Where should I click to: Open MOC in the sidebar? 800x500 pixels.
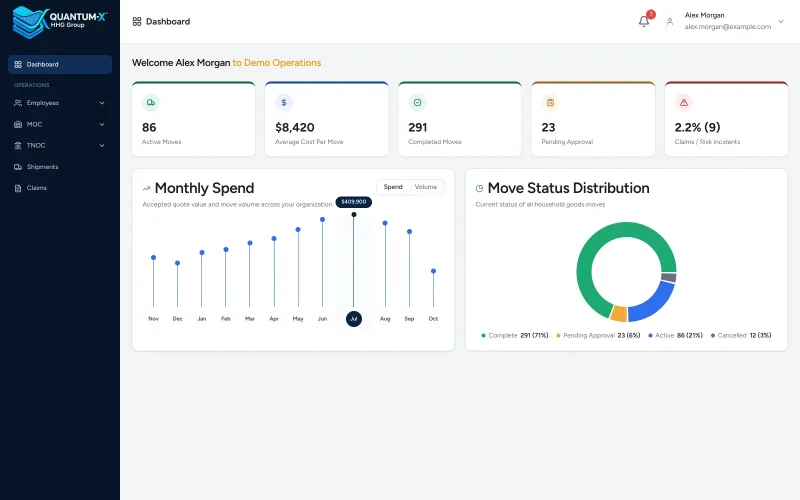(x=60, y=124)
